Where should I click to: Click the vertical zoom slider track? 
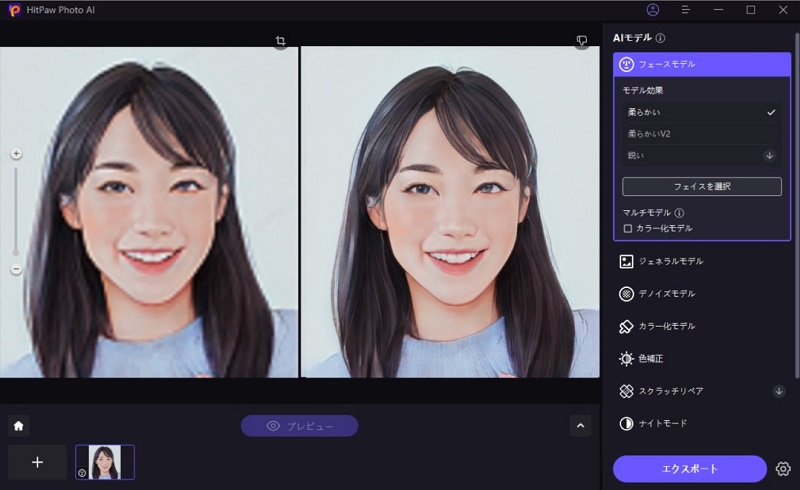pyautogui.click(x=16, y=210)
